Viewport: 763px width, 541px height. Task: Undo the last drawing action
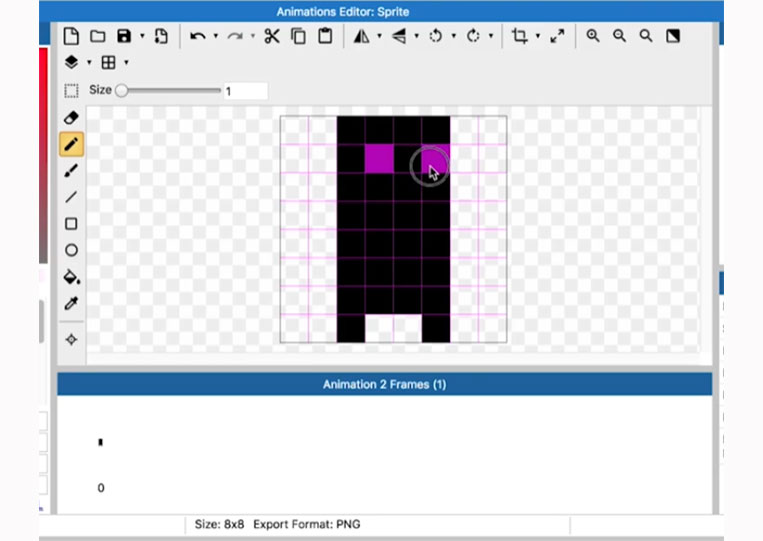197,36
